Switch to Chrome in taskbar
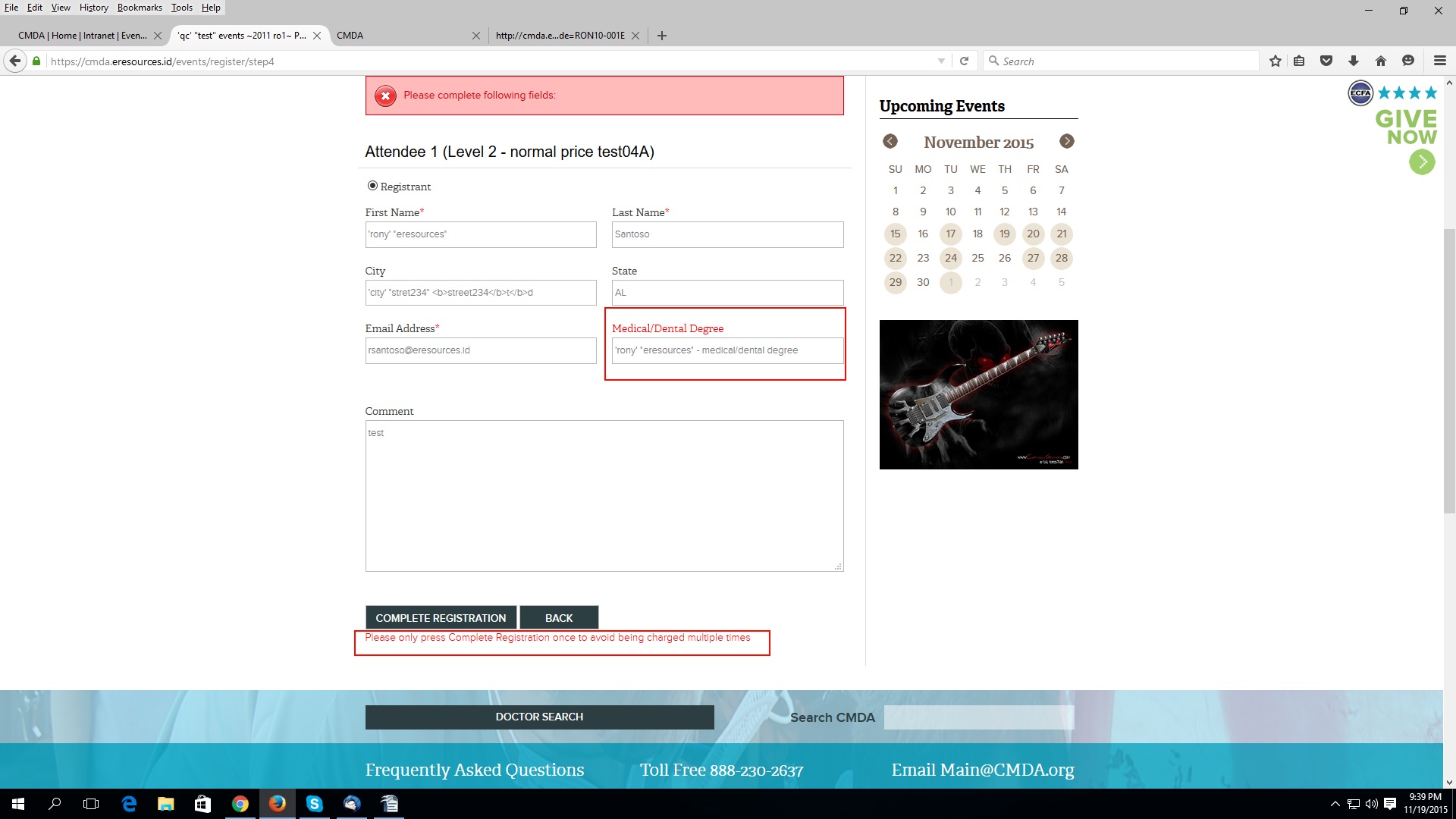The image size is (1456, 819). point(240,804)
